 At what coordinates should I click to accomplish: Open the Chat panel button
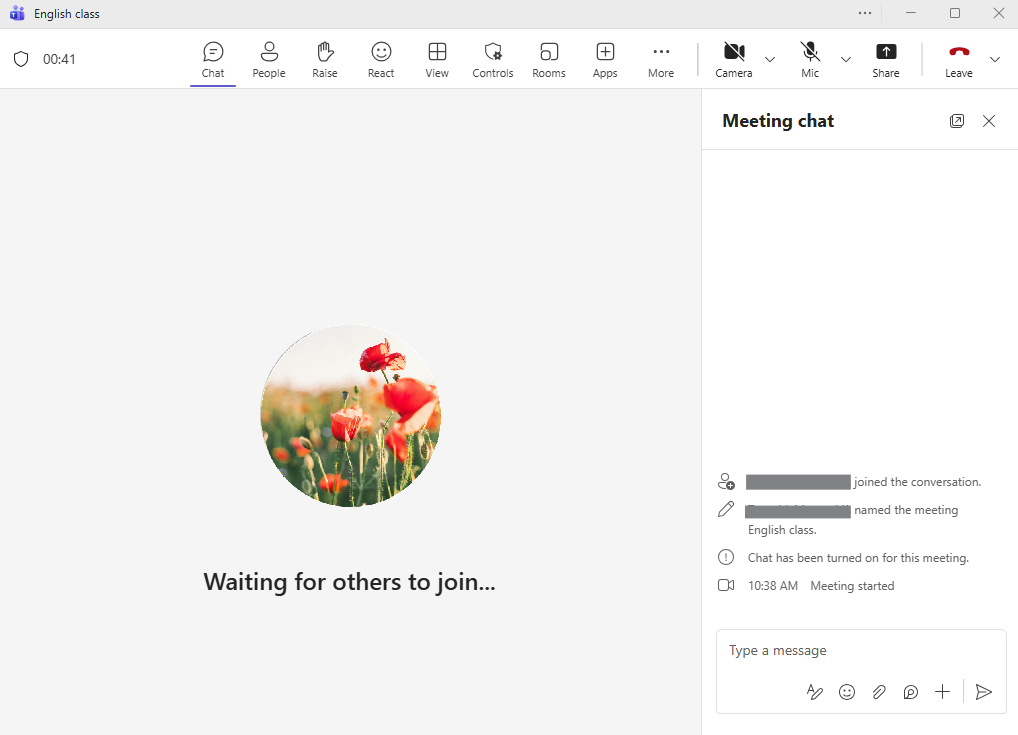coord(213,60)
